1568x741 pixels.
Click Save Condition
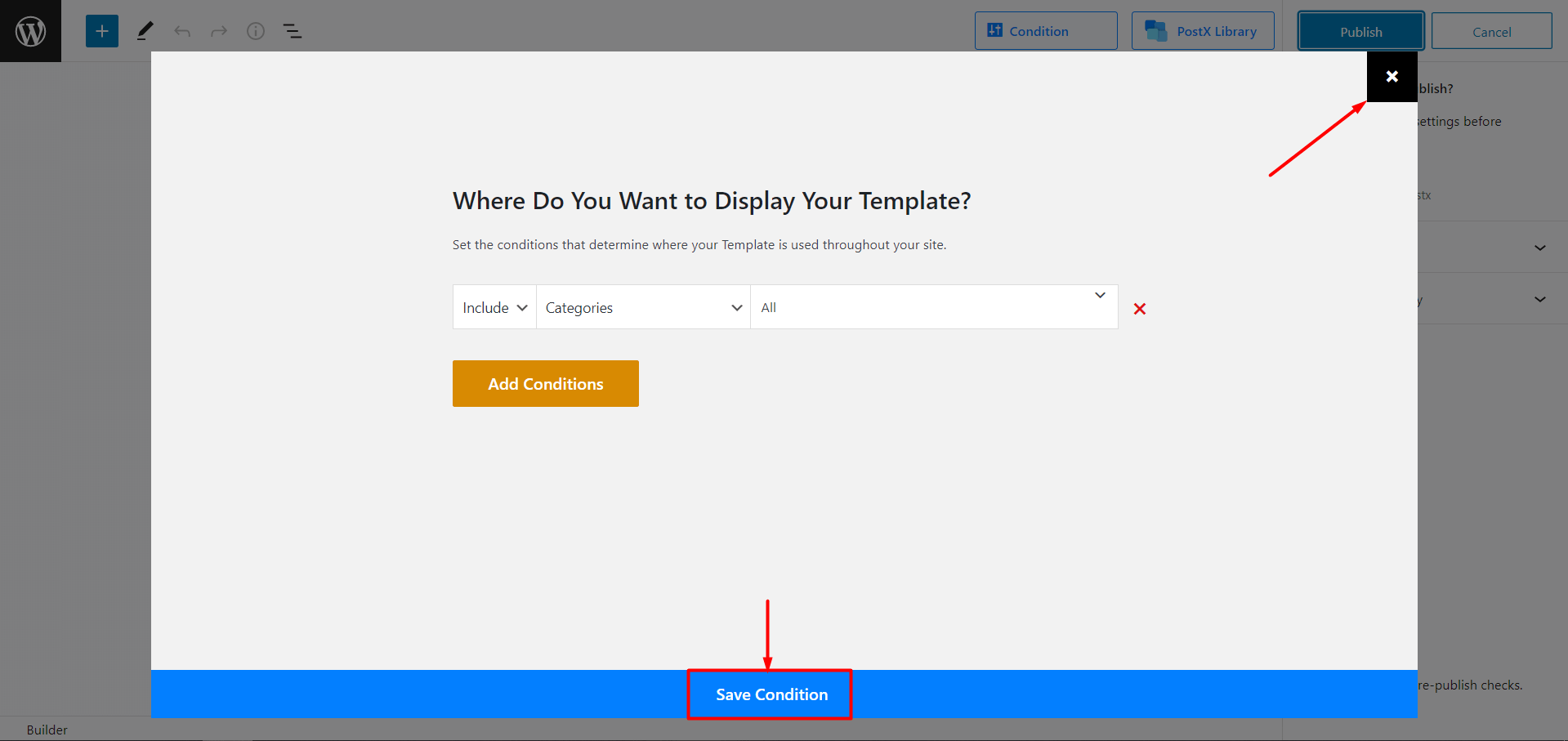(x=769, y=694)
